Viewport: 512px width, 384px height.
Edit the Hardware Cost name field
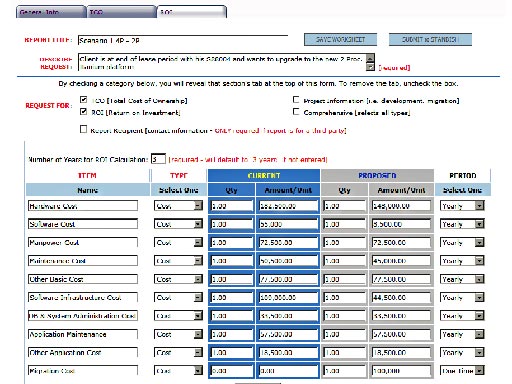(x=83, y=206)
